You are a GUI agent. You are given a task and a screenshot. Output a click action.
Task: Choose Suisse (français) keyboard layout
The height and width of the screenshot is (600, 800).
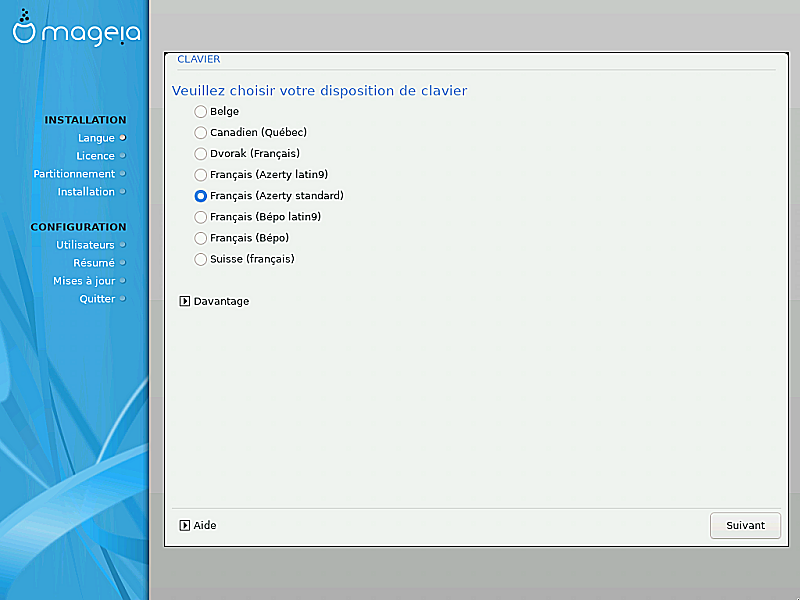[x=201, y=259]
